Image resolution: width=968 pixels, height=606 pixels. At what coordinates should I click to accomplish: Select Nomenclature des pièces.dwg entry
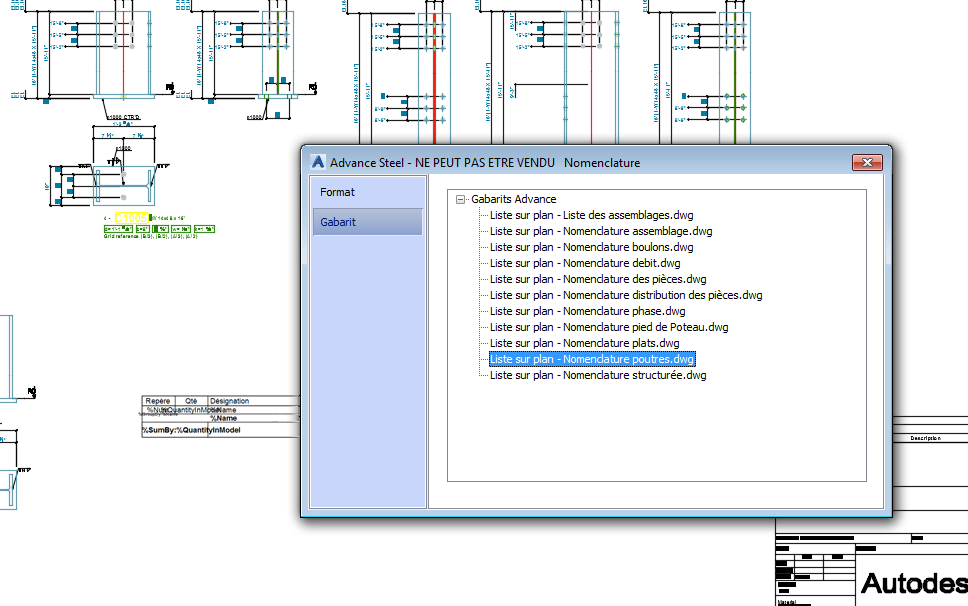pyautogui.click(x=598, y=280)
